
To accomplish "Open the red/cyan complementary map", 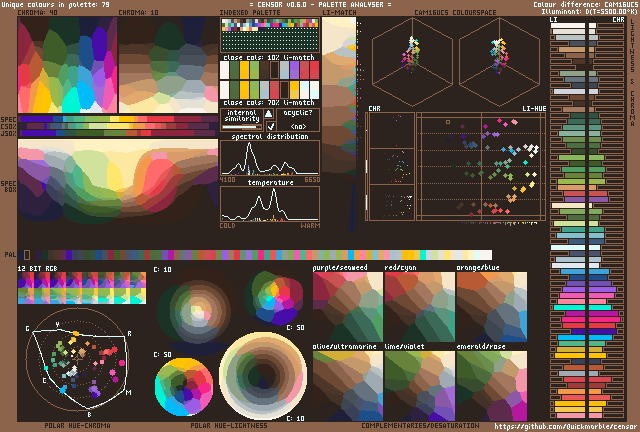I will coord(420,307).
